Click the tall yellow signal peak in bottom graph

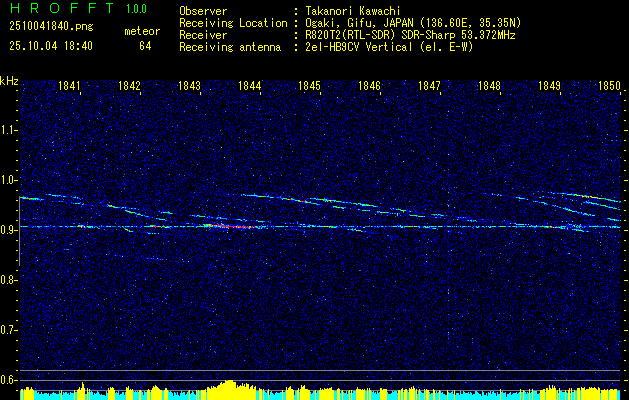click(x=229, y=389)
